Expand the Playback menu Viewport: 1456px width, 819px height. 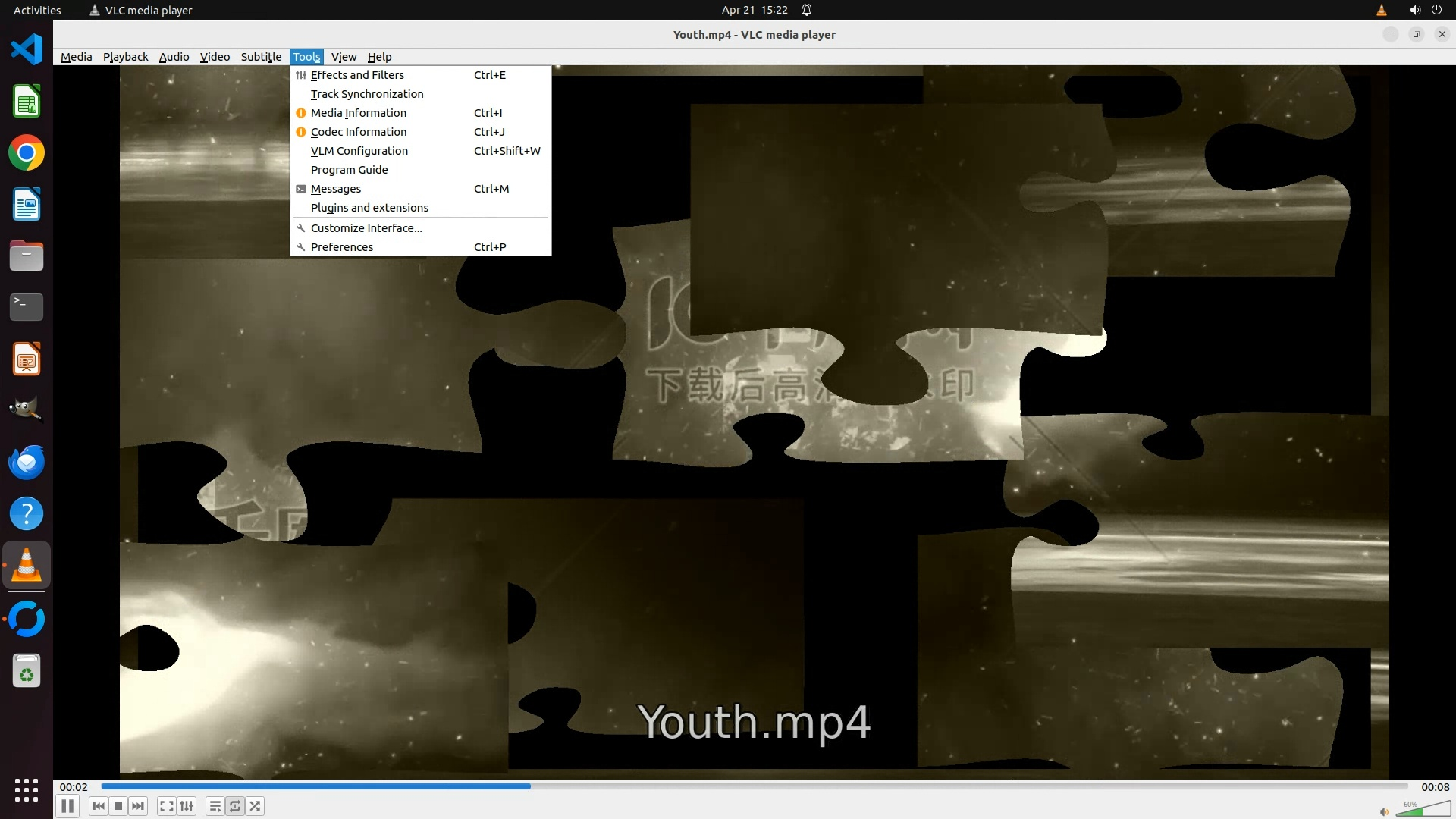(x=125, y=57)
